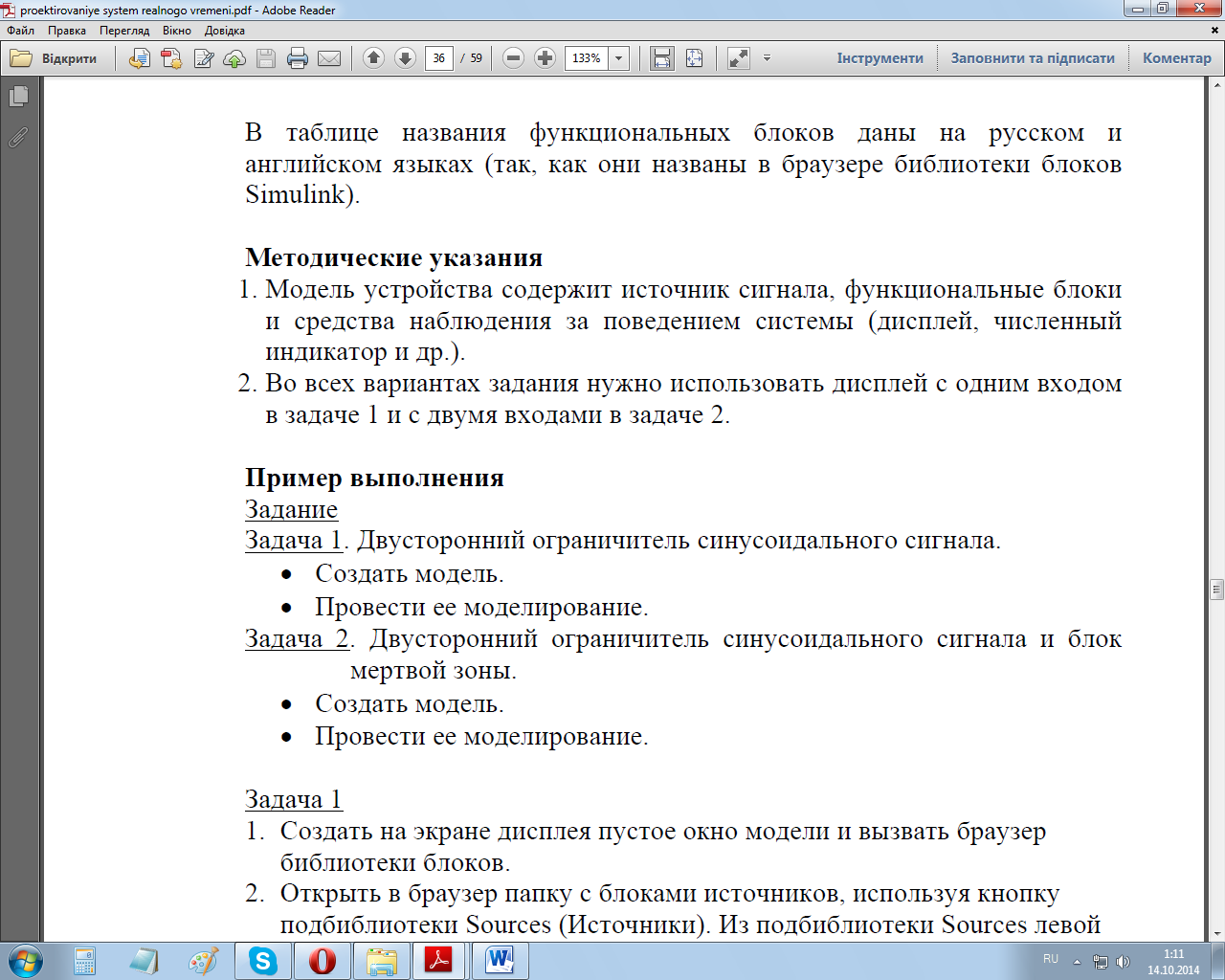This screenshot has width=1225, height=980.
Task: Click heading Методические указания
Action: (393, 257)
